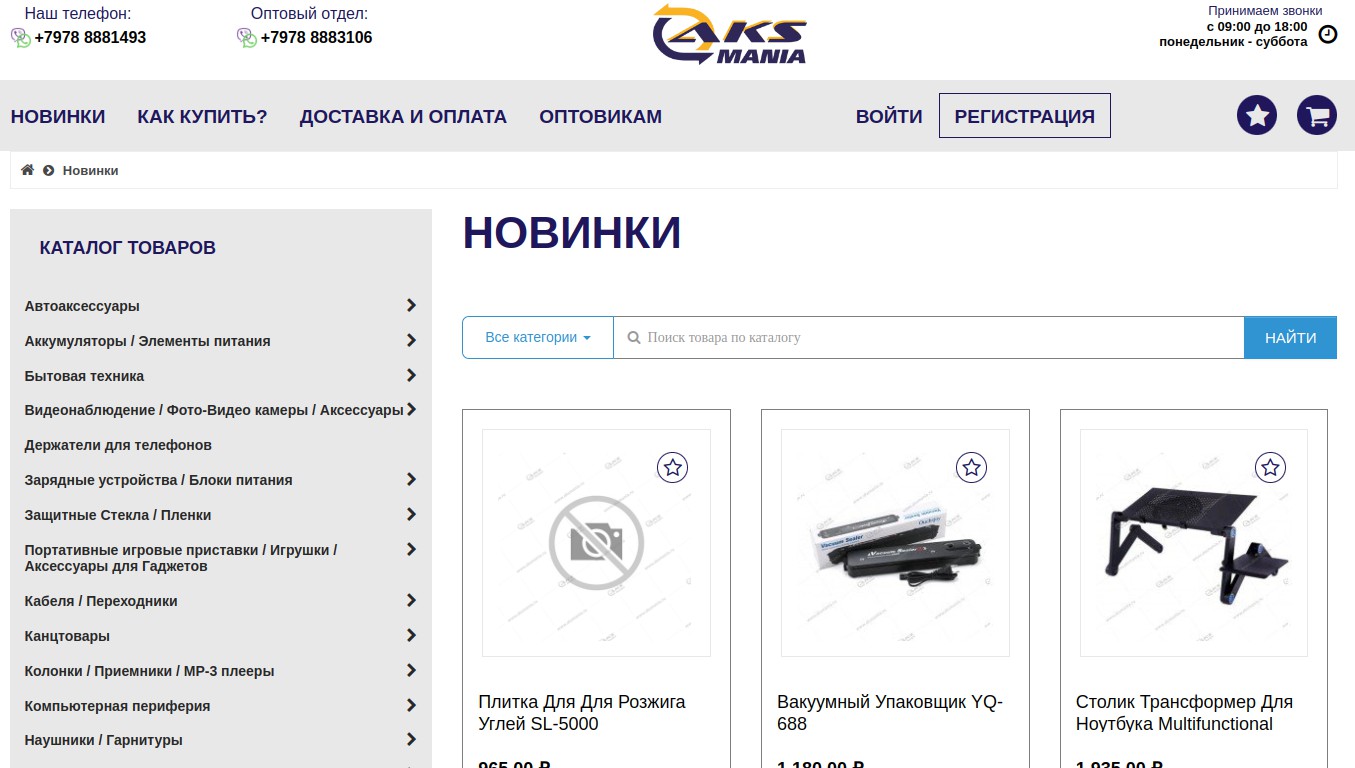Open the Держатели для телефонов category
This screenshot has width=1355, height=768.
click(118, 445)
